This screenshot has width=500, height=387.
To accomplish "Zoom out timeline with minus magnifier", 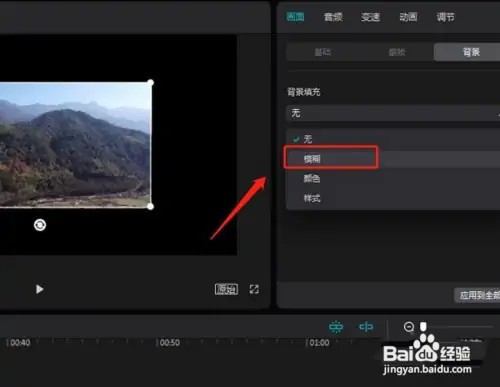I will 409,327.
